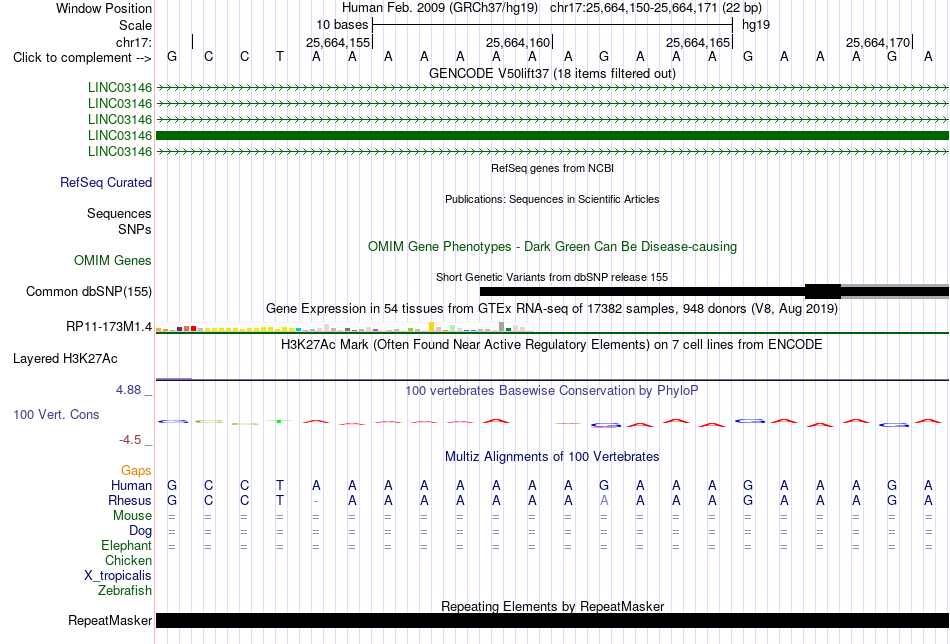Screen dimensions: 950x644
Task: Click the 'Window Position' track label
Action: click(x=104, y=8)
